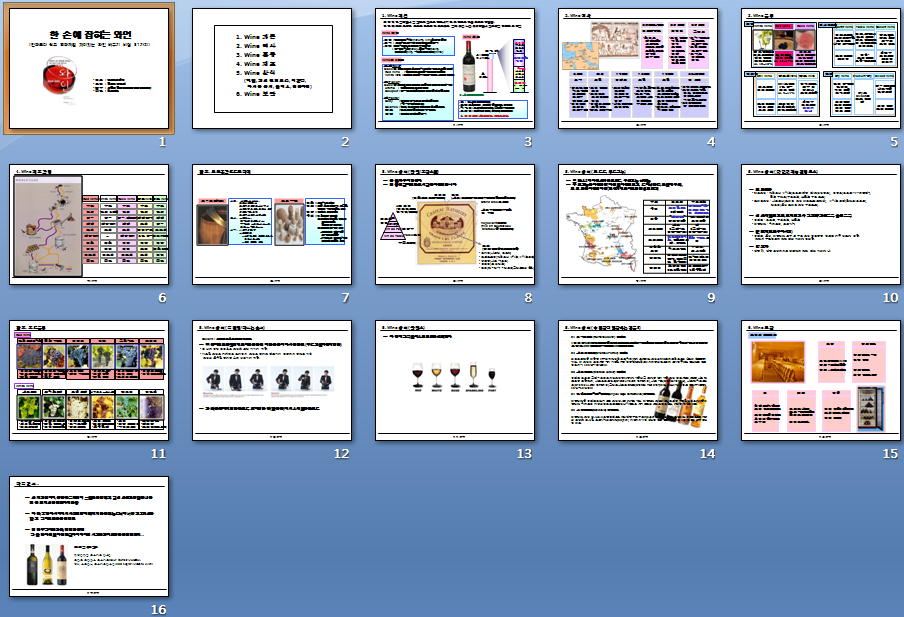Click slide 10 text-only thumbnail
Screen dimensions: 904x617
(x=821, y=224)
